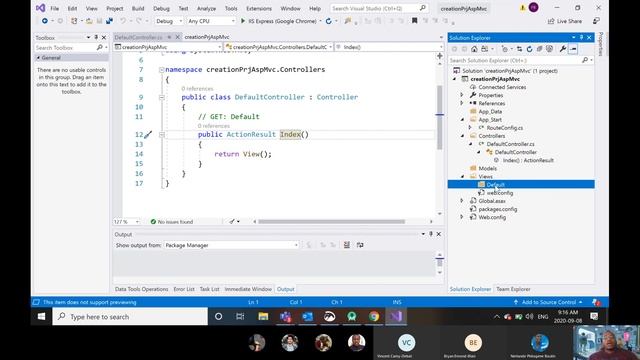Viewport: 640px width, 360px height.
Task: Click the browser refresh icon in toolbar
Action: tap(329, 21)
